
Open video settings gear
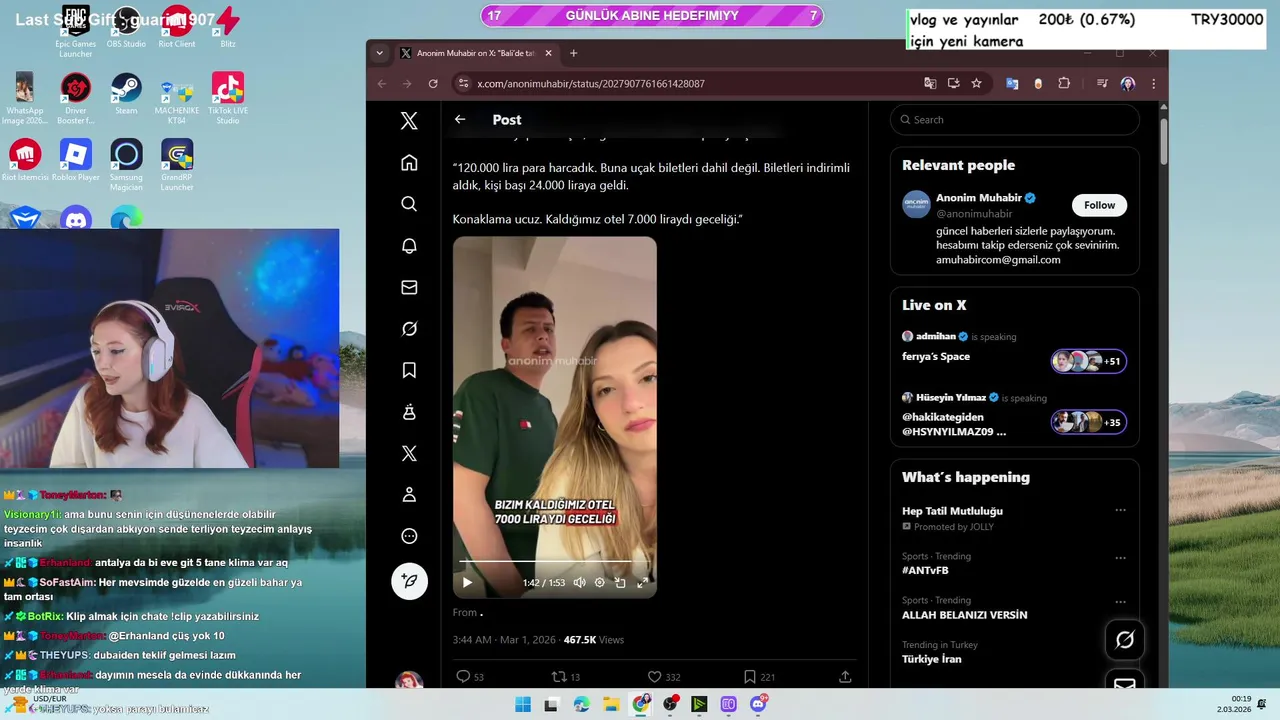tap(600, 582)
